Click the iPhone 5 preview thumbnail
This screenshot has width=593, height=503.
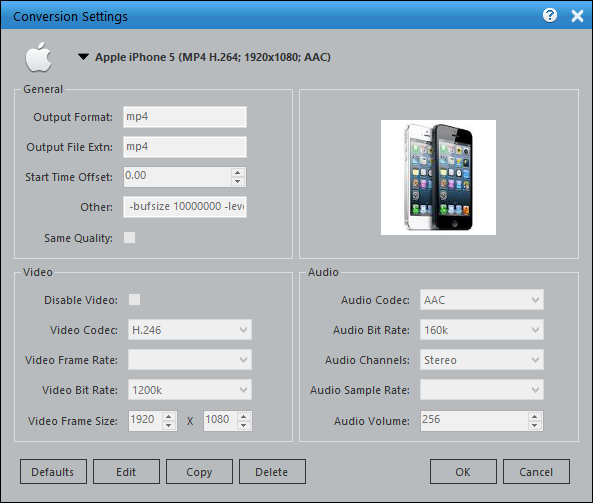click(438, 177)
